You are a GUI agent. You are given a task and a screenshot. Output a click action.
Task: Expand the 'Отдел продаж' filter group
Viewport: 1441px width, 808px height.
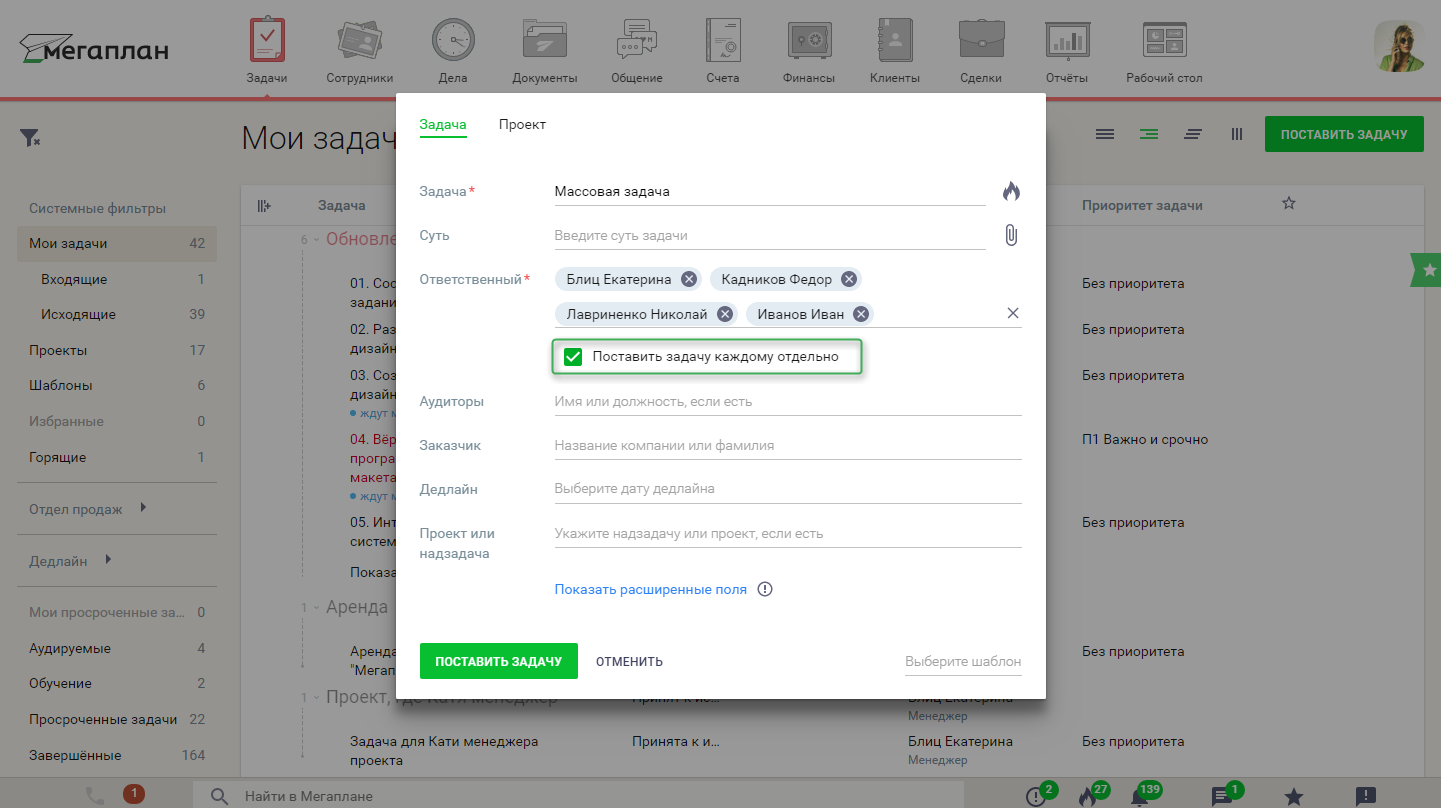(143, 508)
